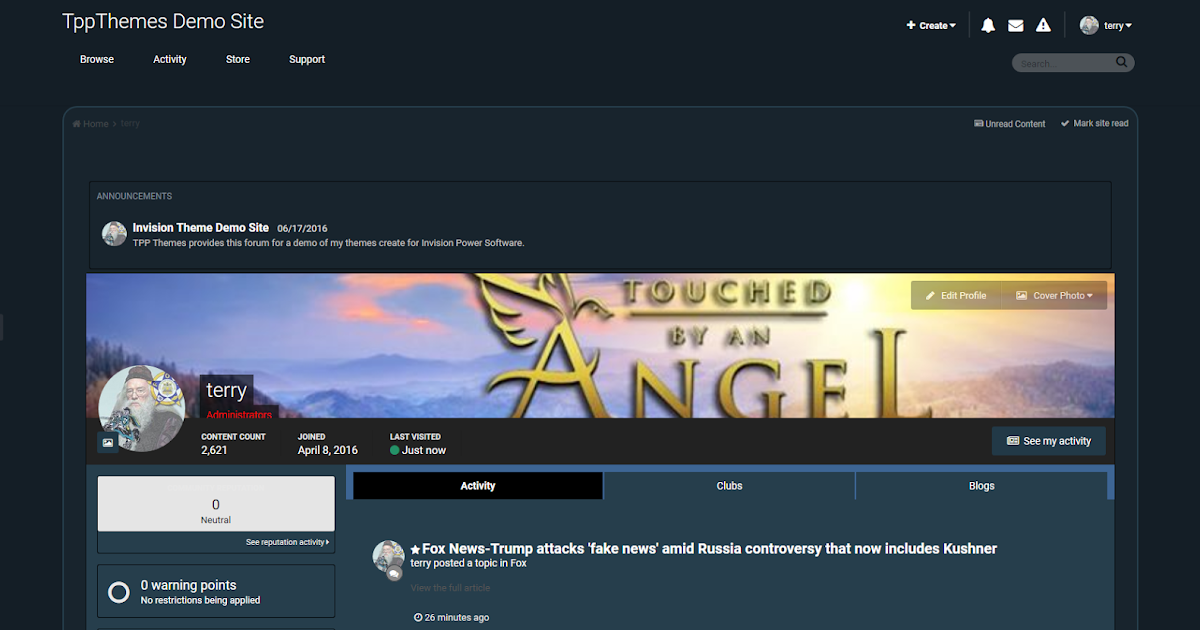Click the search magnifier icon
This screenshot has height=630, width=1200.
[1122, 63]
